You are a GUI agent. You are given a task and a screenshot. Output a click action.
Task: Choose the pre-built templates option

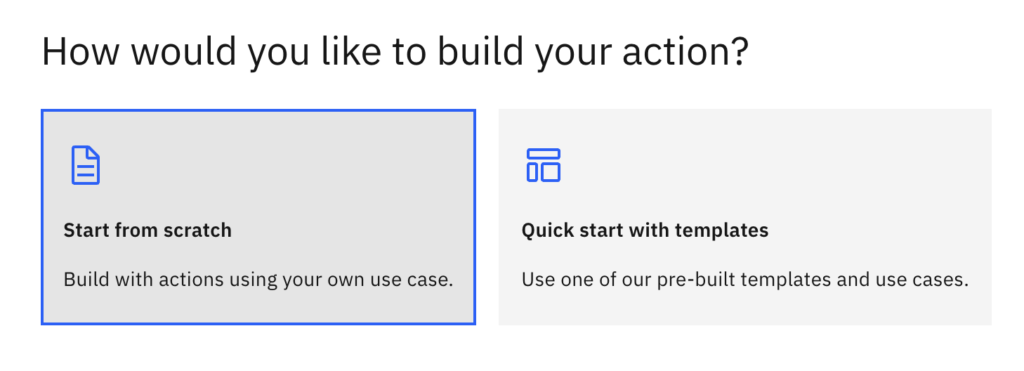[x=745, y=217]
